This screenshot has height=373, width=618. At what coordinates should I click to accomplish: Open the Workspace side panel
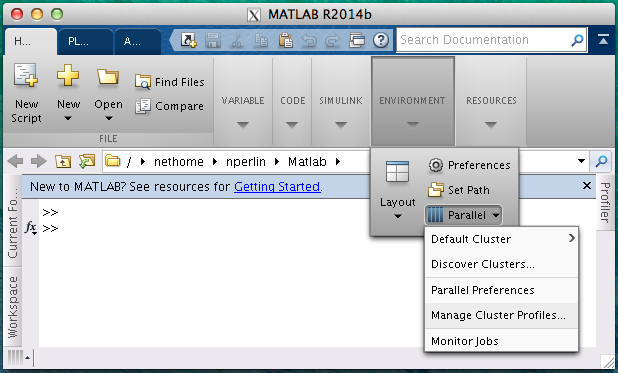click(13, 307)
